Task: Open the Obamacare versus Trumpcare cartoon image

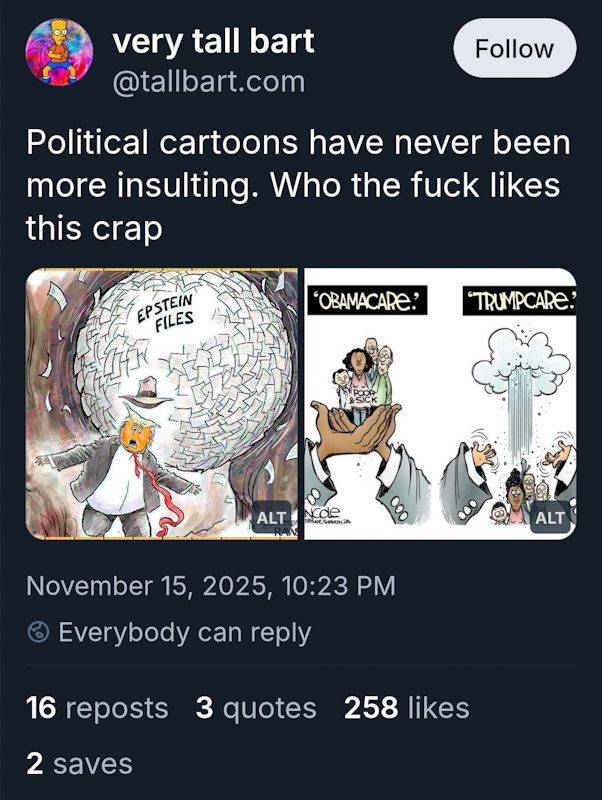Action: (440, 400)
